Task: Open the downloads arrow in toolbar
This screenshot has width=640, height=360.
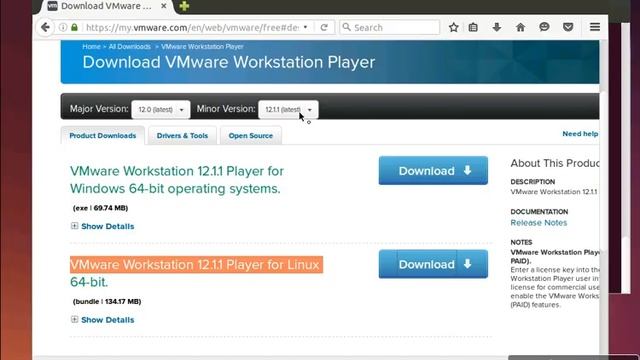Action: pyautogui.click(x=497, y=27)
